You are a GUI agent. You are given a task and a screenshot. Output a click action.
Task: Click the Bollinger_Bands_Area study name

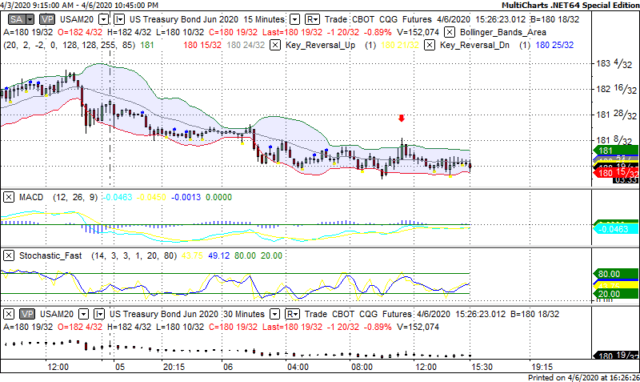[503, 32]
